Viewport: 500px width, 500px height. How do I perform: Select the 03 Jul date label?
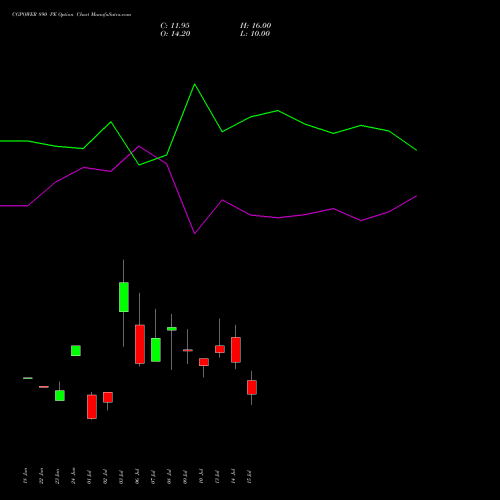click(122, 477)
